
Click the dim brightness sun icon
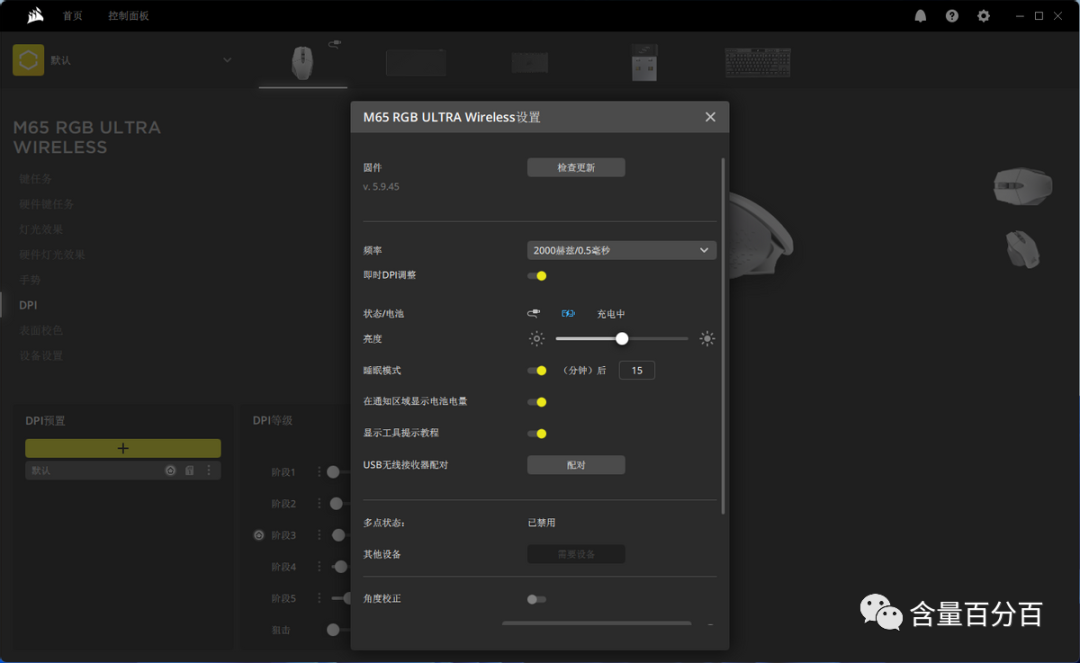(537, 339)
